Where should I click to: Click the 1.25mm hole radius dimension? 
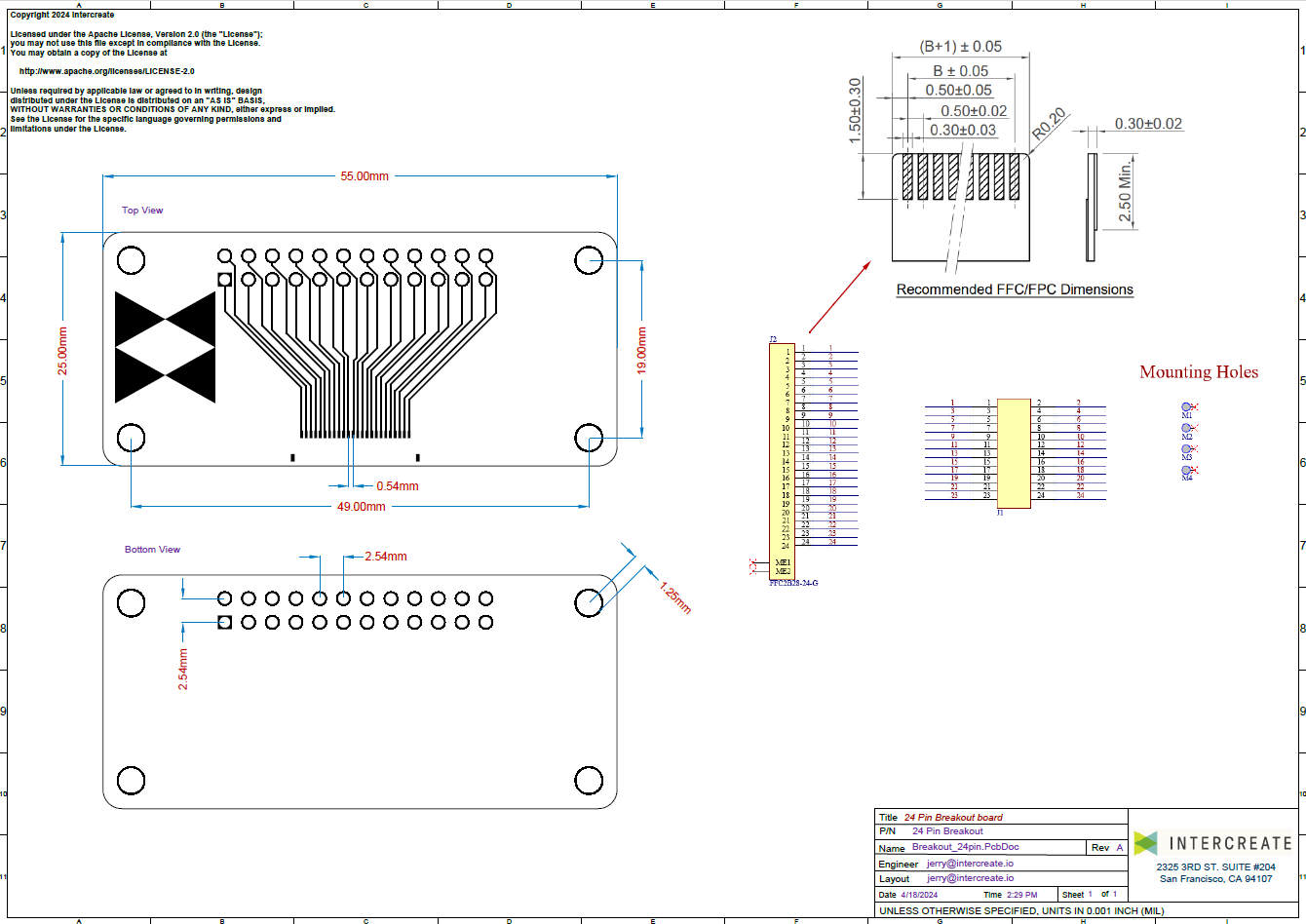674,597
